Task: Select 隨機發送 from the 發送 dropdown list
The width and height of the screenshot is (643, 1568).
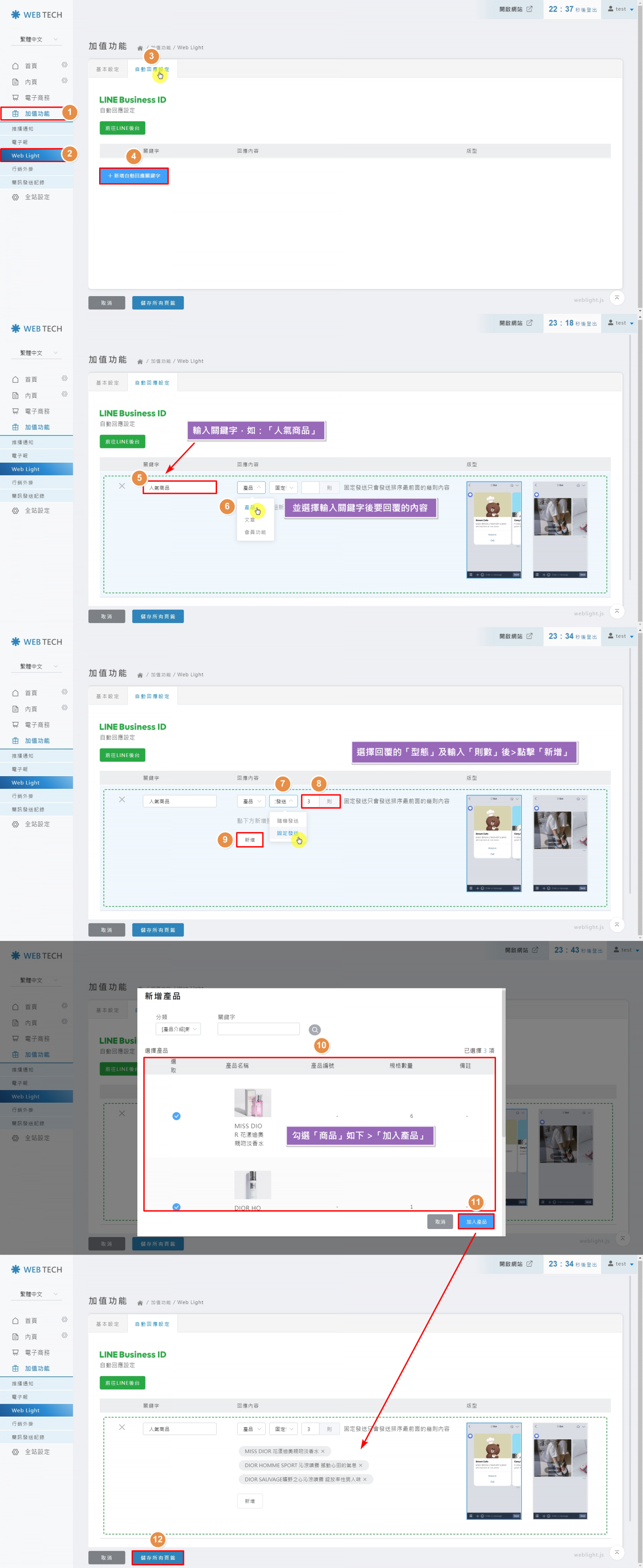Action: 287,820
